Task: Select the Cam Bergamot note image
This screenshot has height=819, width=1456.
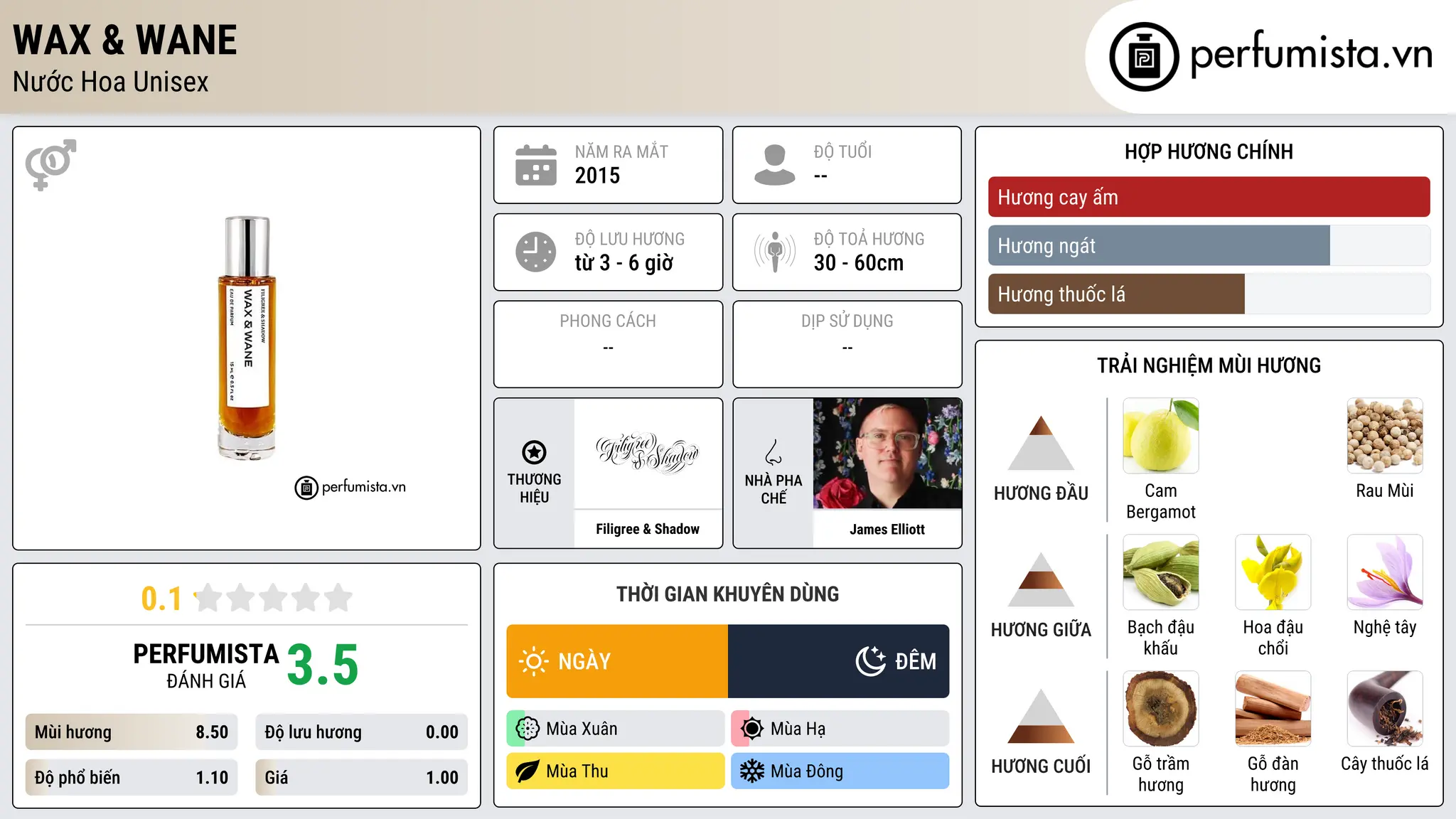Action: (1161, 436)
